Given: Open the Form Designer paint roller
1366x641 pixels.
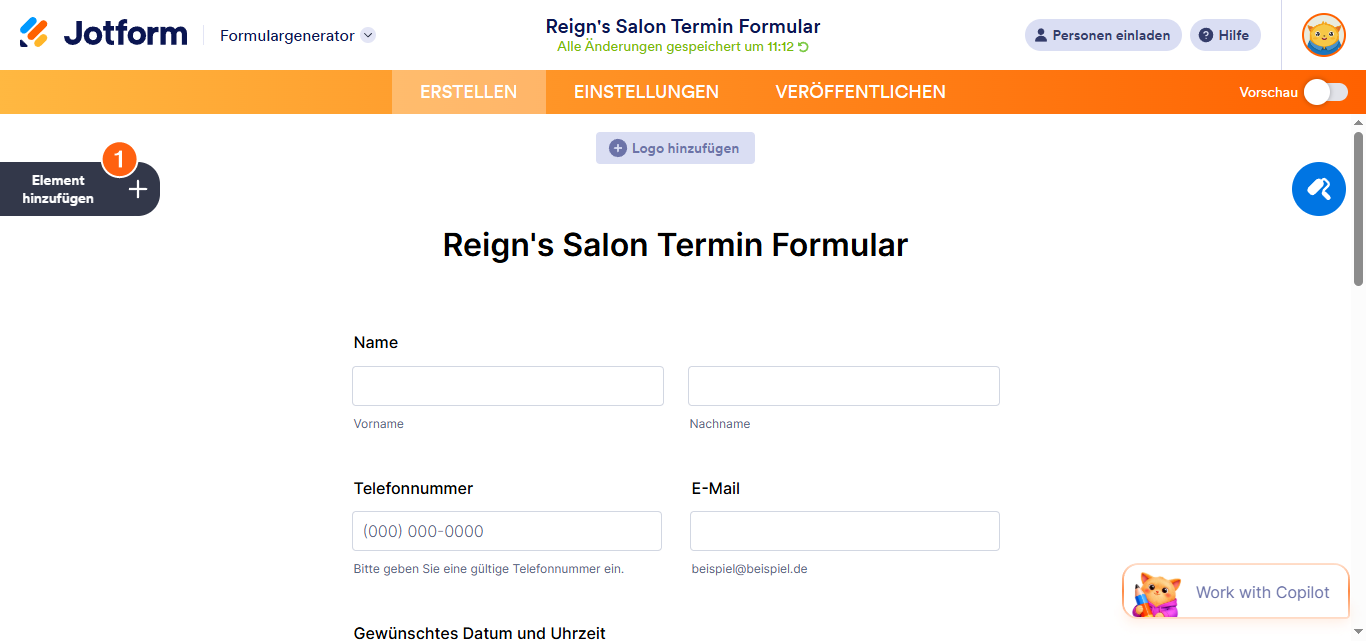Looking at the screenshot, I should click(1318, 188).
